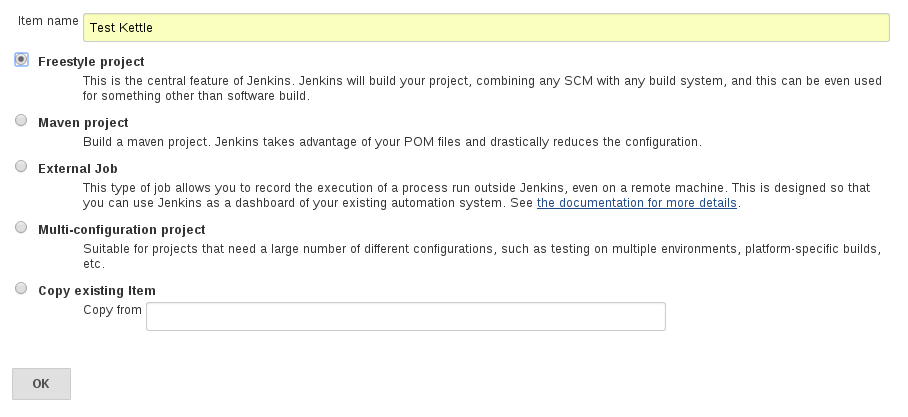The width and height of the screenshot is (908, 417).
Task: Select the Freestyle project radio button
Action: pyautogui.click(x=21, y=60)
